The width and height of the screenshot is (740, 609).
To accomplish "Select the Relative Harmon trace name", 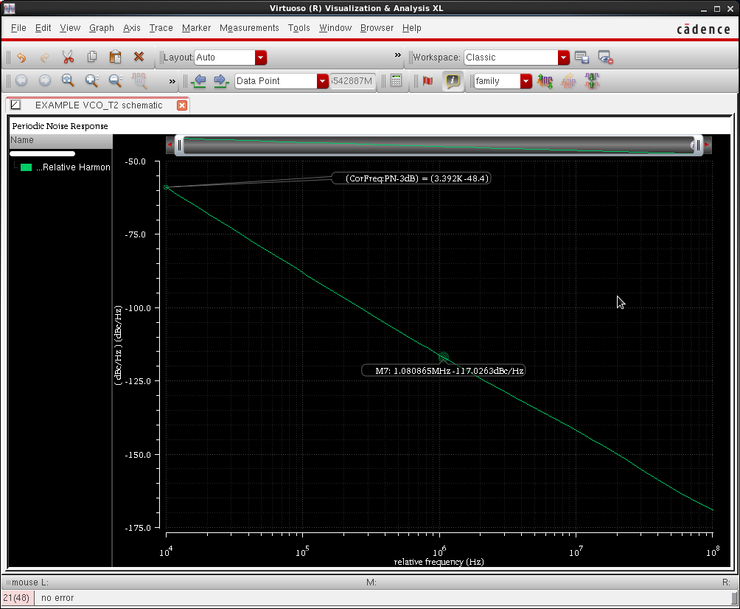I will pos(73,167).
